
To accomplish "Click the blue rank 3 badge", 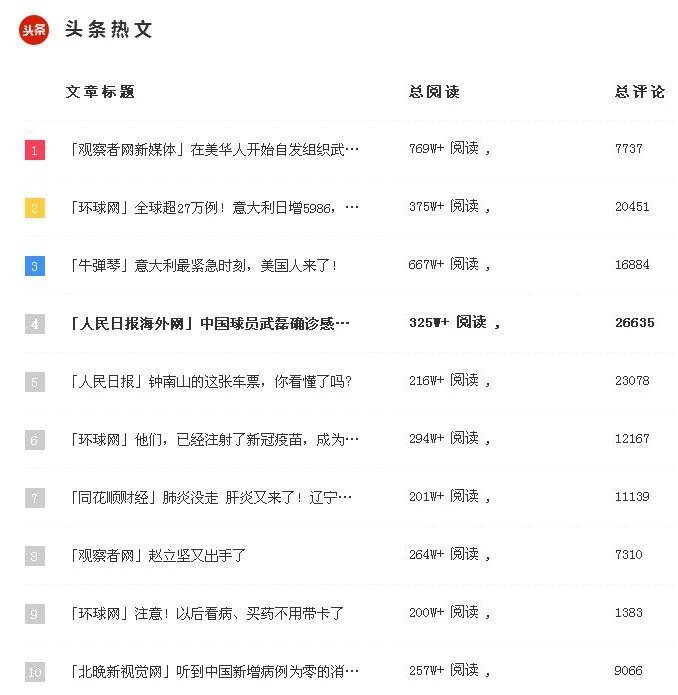I will coord(35,266).
